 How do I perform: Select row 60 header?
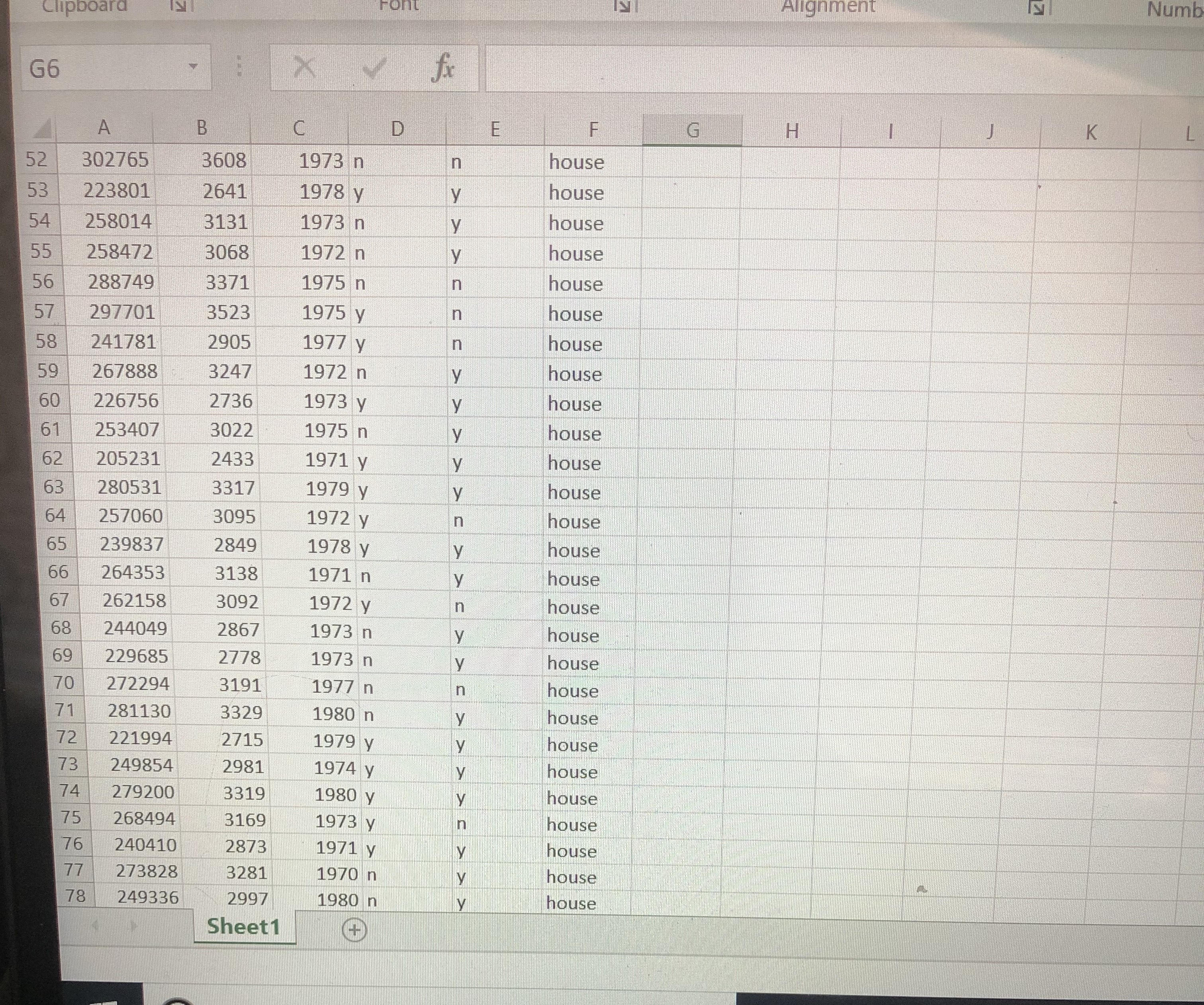pyautogui.click(x=50, y=400)
